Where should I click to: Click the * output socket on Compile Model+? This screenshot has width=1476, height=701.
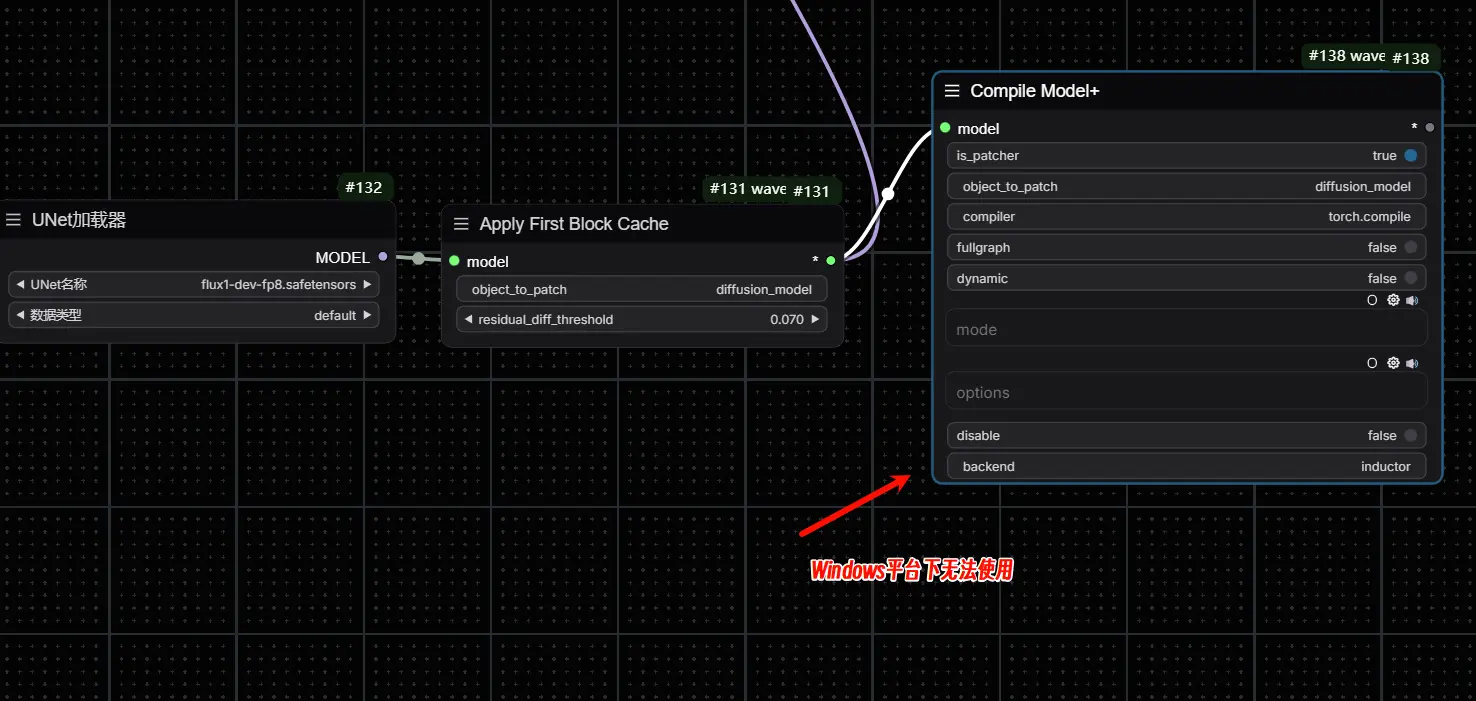[1430, 128]
